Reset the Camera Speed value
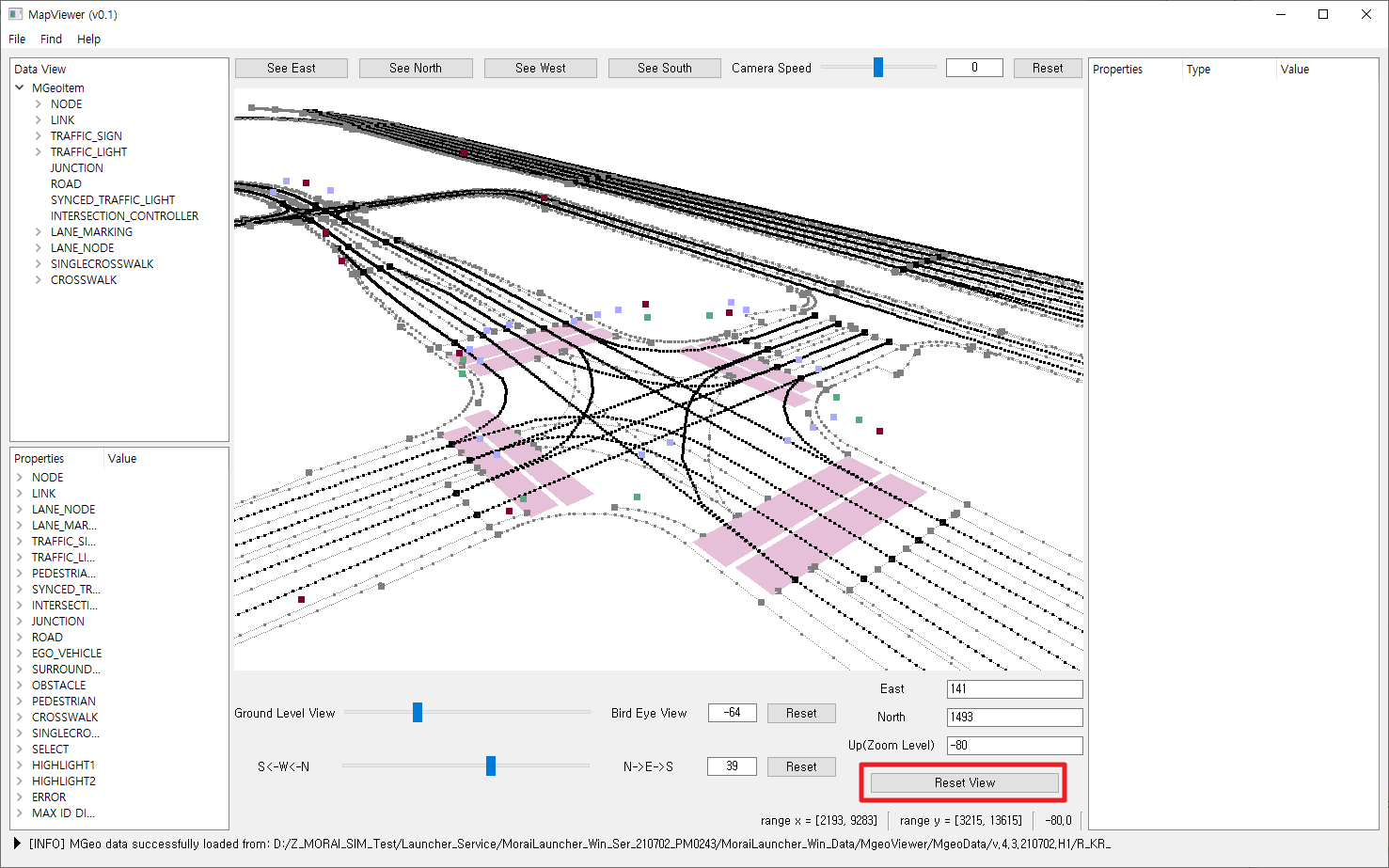This screenshot has width=1389, height=868. point(1047,68)
